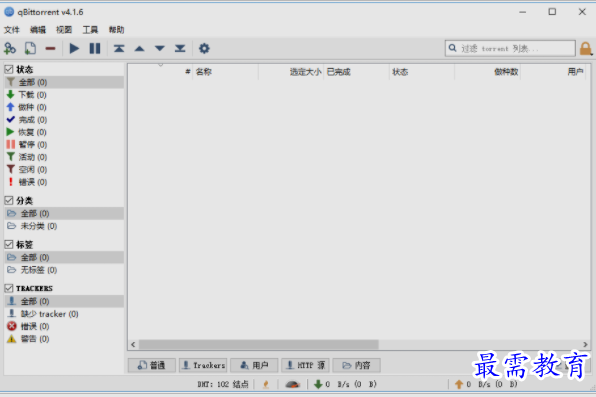Select 全部 (0) under TRACKERS
This screenshot has height=397, width=596.
tap(64, 301)
